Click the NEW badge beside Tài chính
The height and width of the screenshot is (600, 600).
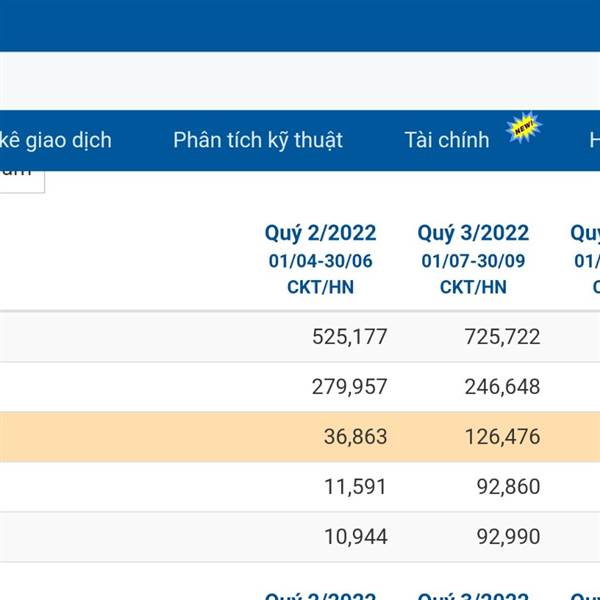(523, 129)
